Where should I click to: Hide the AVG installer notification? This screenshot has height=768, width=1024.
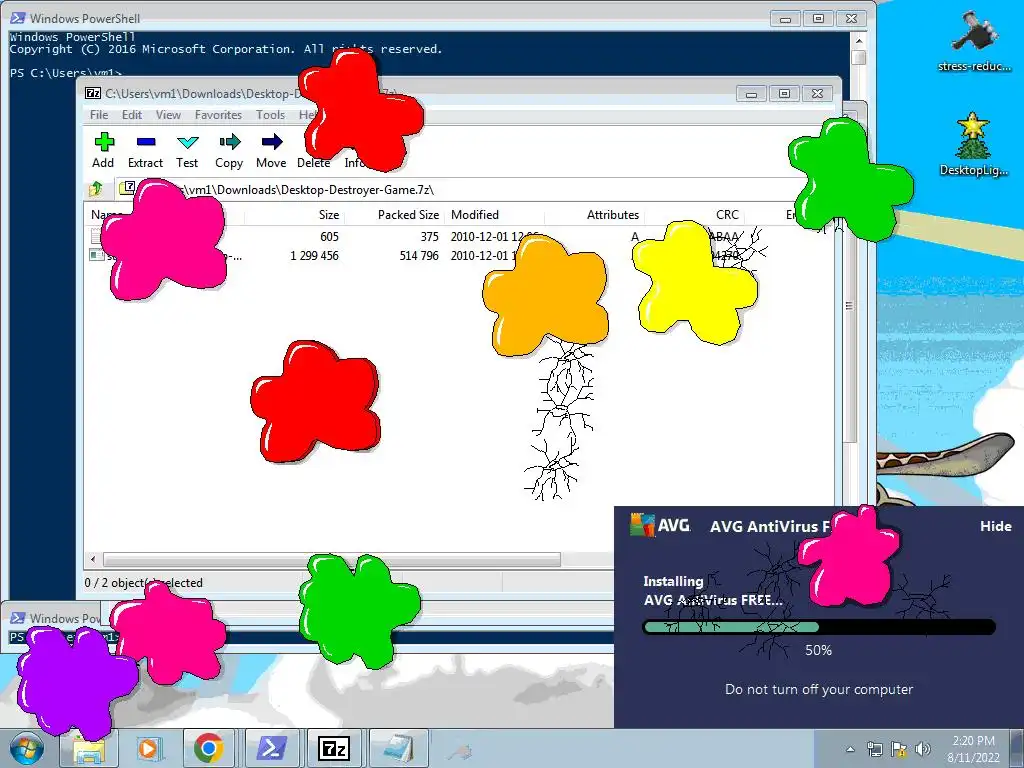(x=995, y=526)
